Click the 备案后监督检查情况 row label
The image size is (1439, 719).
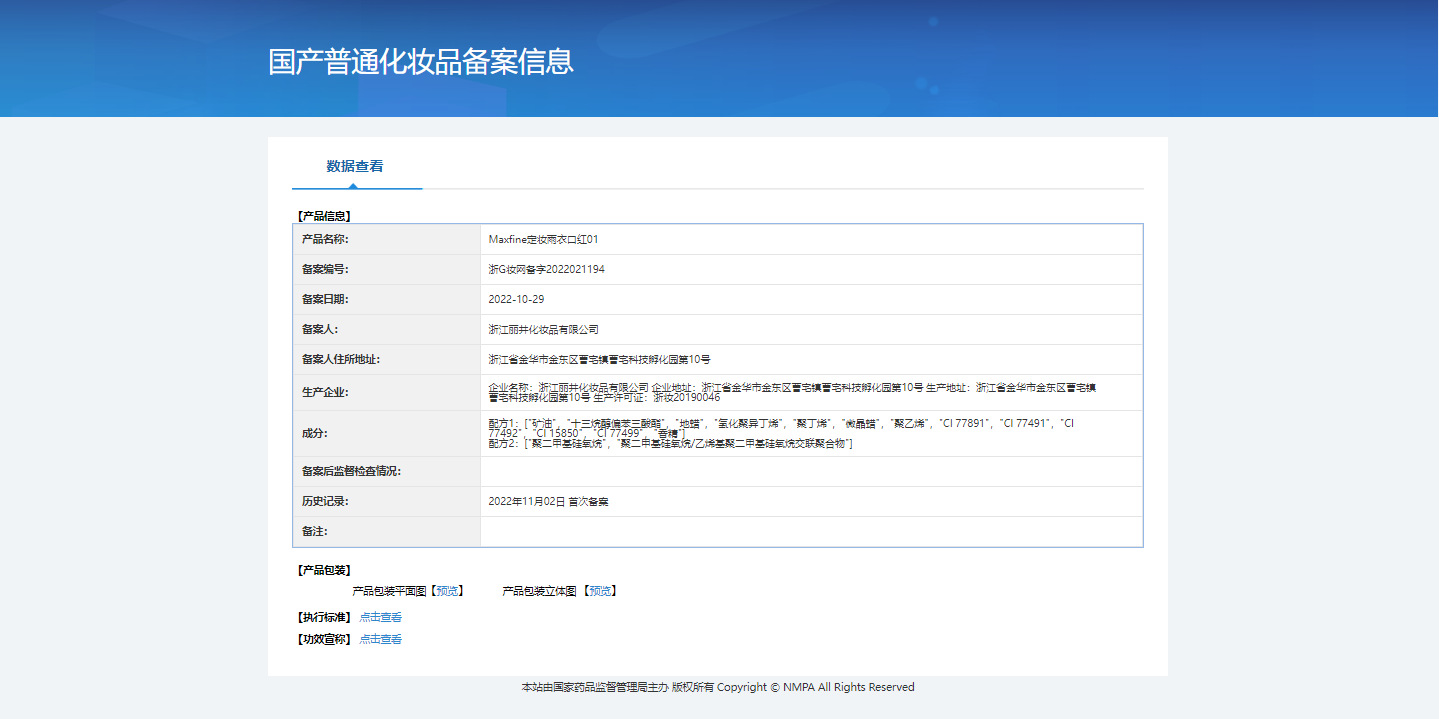(x=351, y=472)
